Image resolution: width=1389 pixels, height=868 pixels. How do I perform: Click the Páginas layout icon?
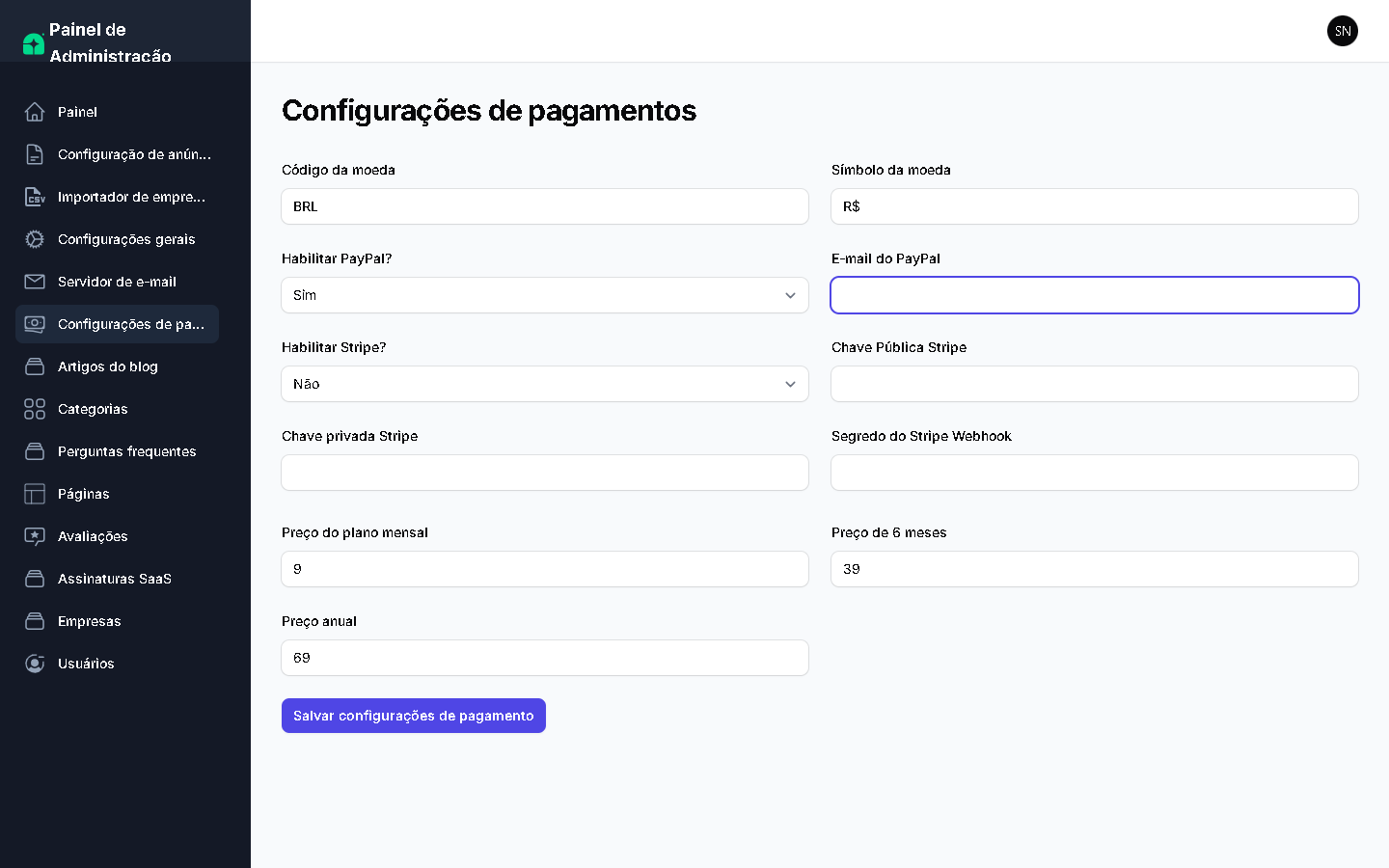point(35,494)
